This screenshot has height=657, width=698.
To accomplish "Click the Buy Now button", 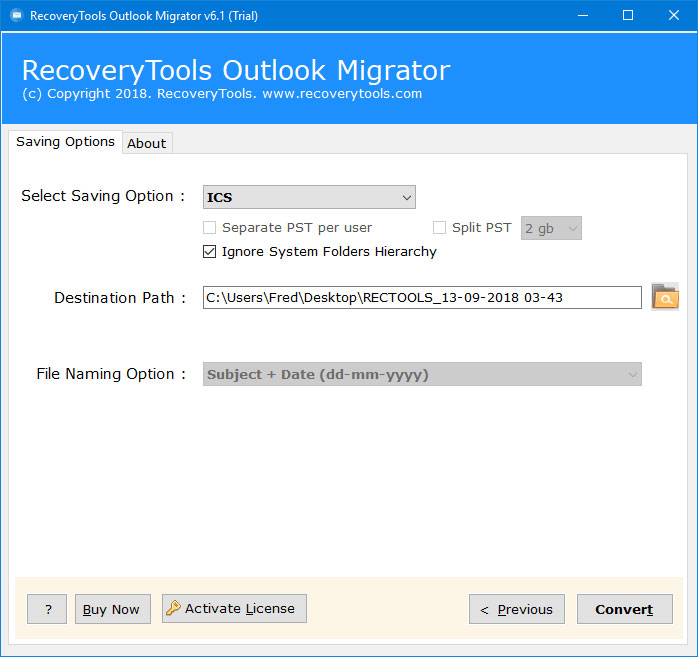I will pos(113,609).
